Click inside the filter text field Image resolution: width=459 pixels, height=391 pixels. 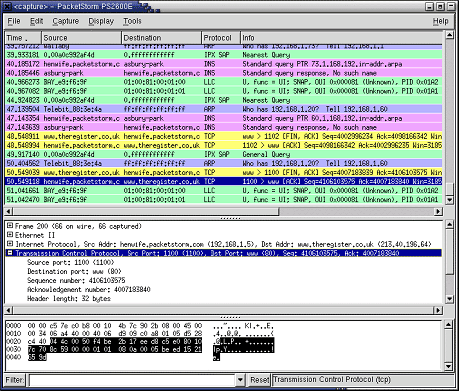coord(132,380)
